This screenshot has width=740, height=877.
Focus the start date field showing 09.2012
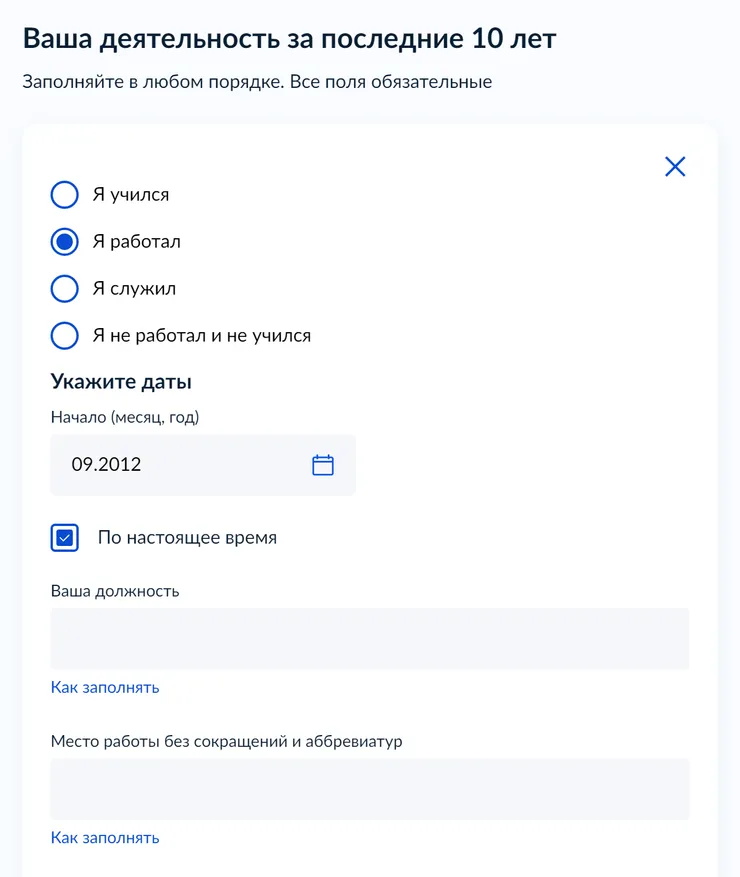[x=203, y=465]
